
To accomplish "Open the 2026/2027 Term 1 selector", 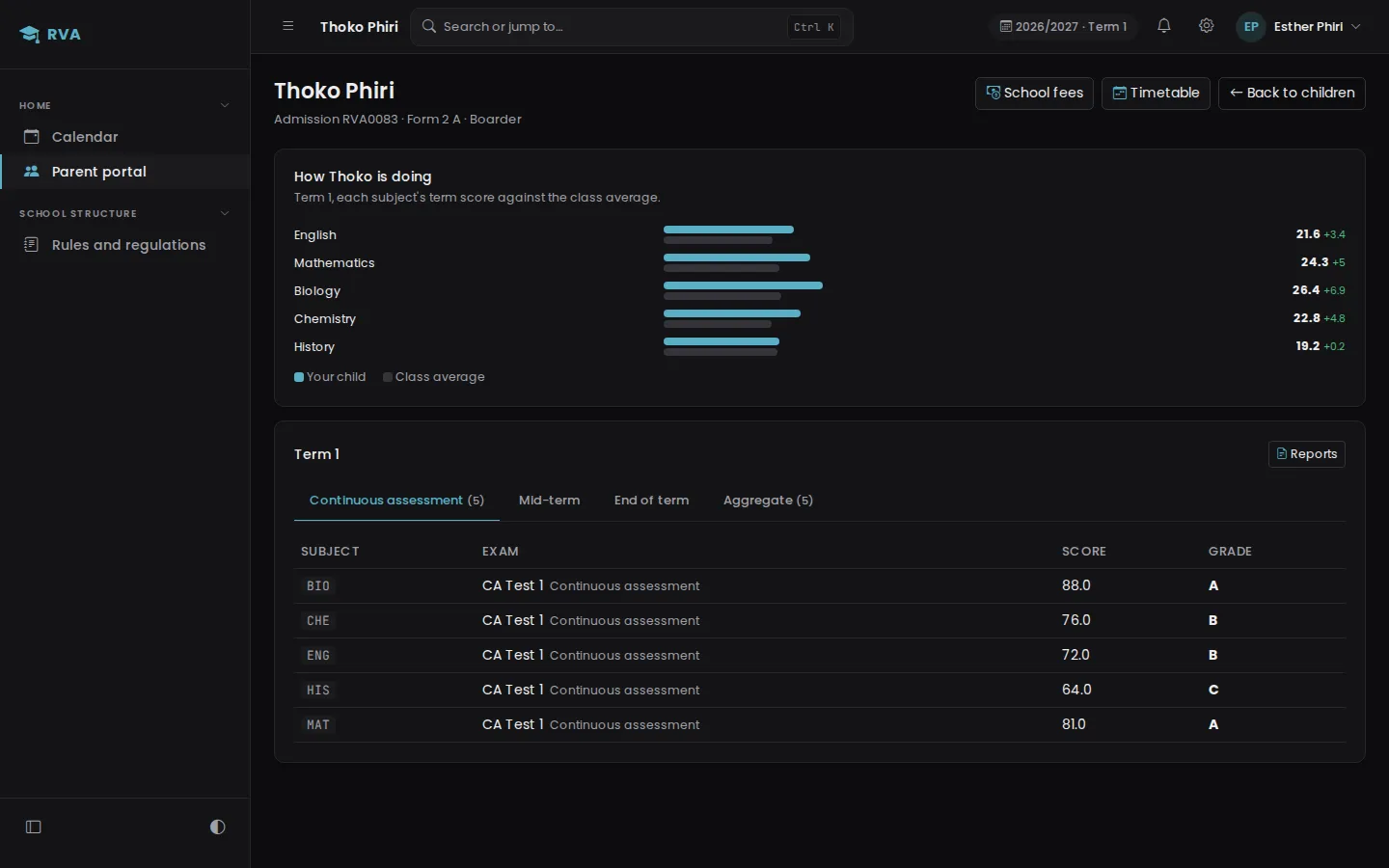I will (1063, 27).
